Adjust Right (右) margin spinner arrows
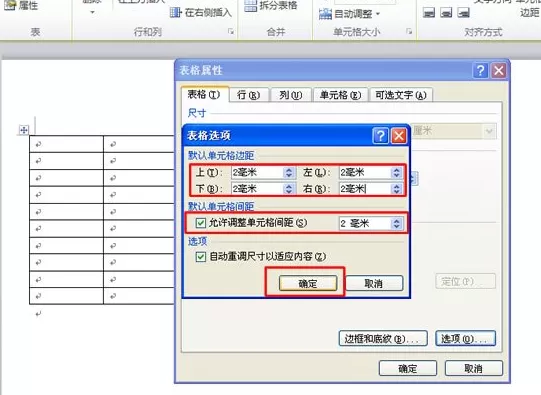541x395 pixels. click(x=396, y=188)
